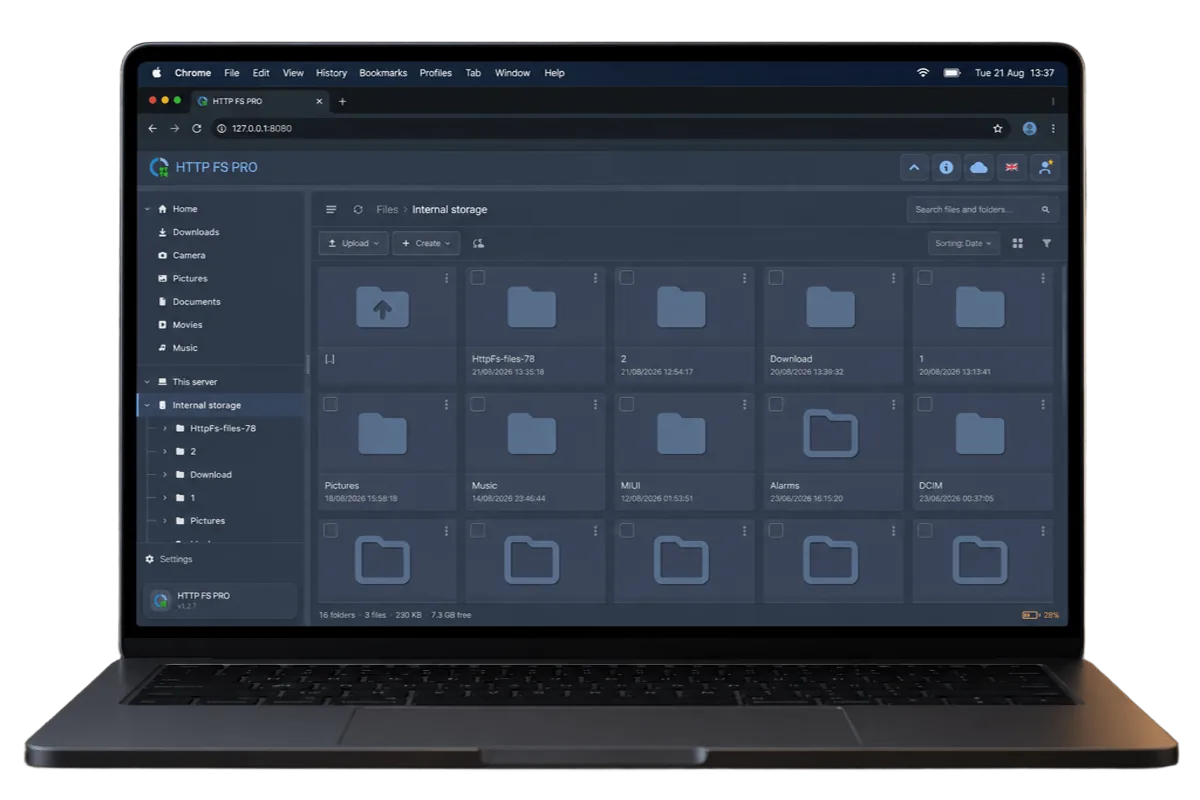
Task: Expand HttpFs-files-78 in the sidebar tree
Action: click(x=165, y=428)
